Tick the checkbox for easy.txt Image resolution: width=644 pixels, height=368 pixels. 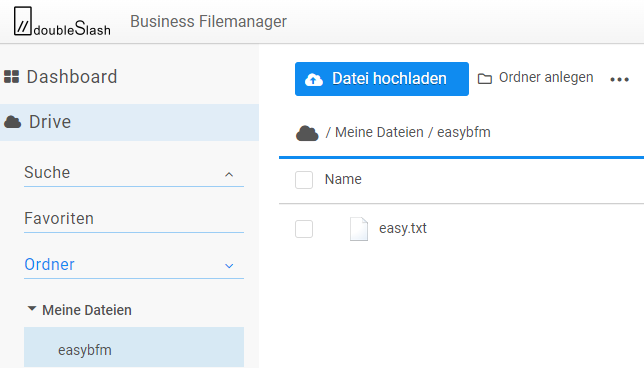coord(304,229)
